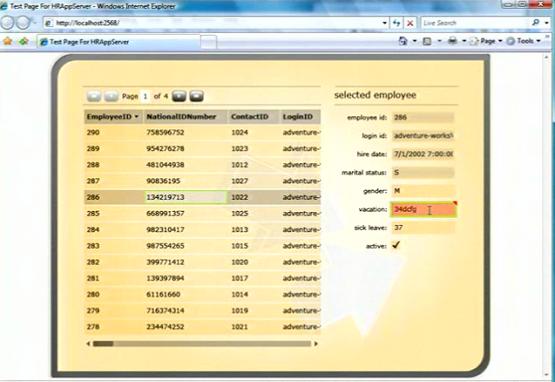Refresh the page using the refresh icon
This screenshot has height=382, width=555.
coord(396,23)
